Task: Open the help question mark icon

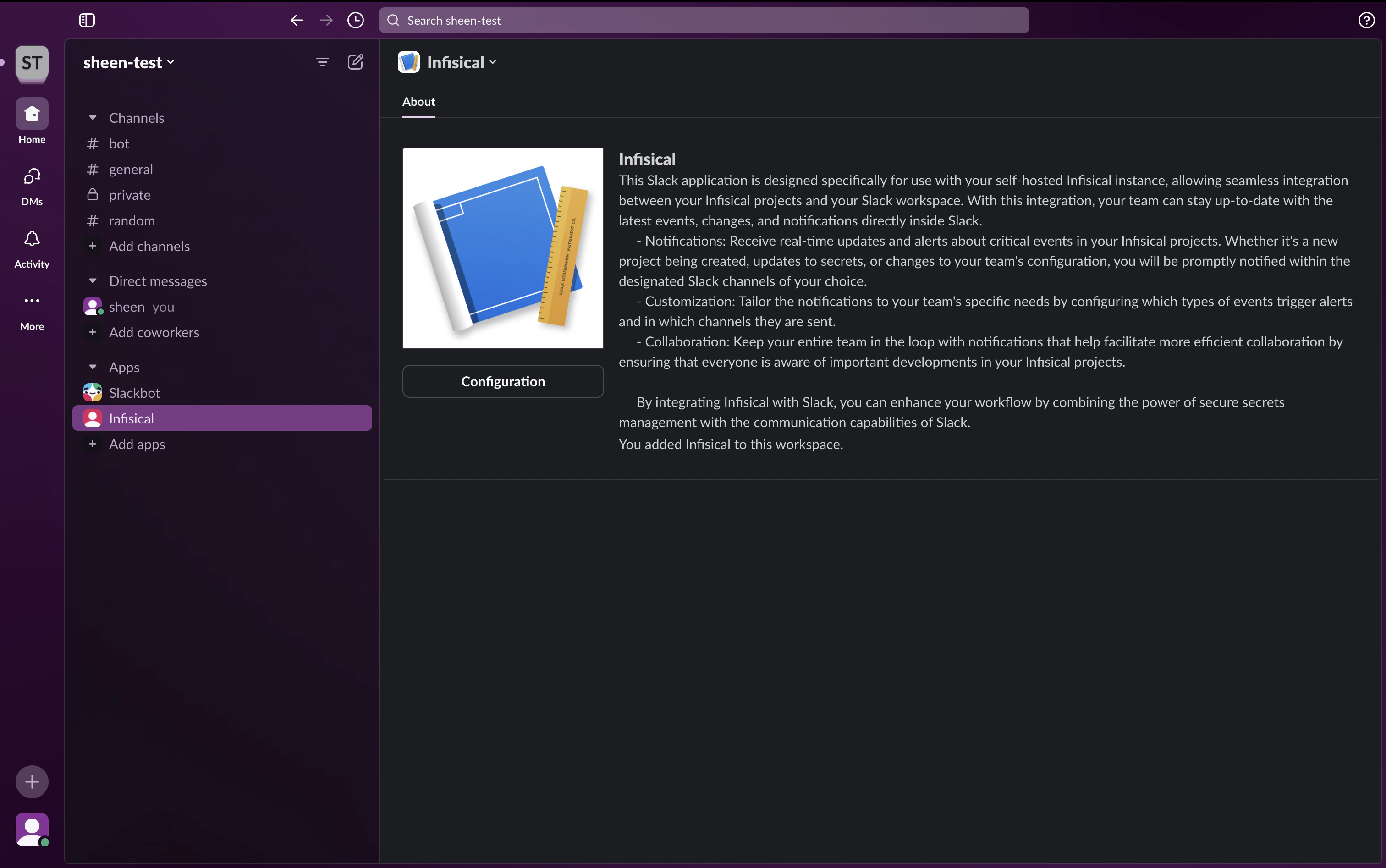Action: point(1366,21)
